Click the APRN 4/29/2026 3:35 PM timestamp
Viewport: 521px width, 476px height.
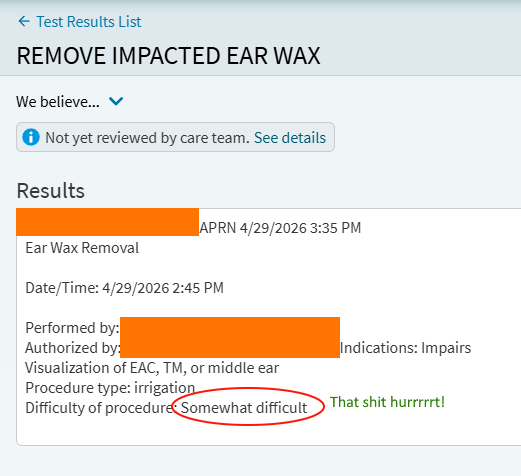(x=280, y=228)
